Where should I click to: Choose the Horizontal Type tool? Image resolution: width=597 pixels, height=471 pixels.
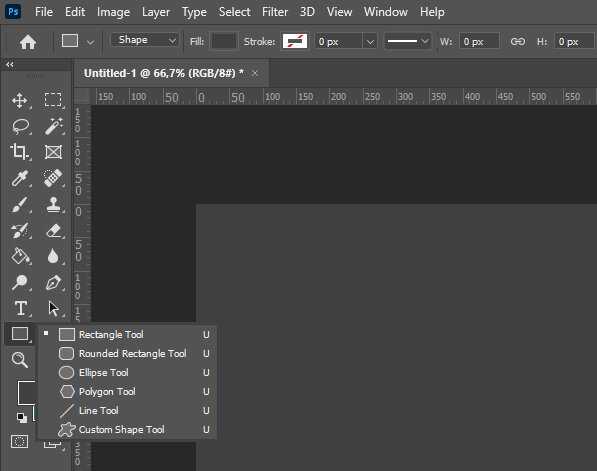tap(21, 308)
